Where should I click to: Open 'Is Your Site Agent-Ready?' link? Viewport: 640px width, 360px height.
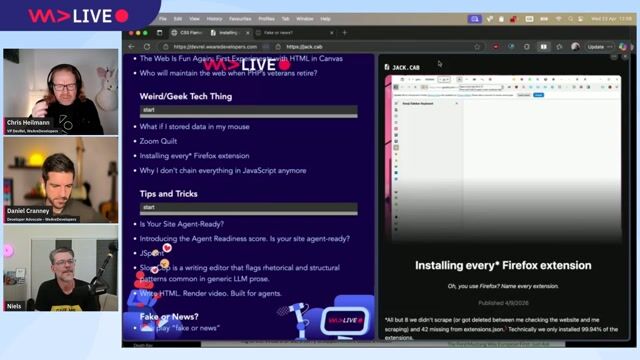pos(182,224)
